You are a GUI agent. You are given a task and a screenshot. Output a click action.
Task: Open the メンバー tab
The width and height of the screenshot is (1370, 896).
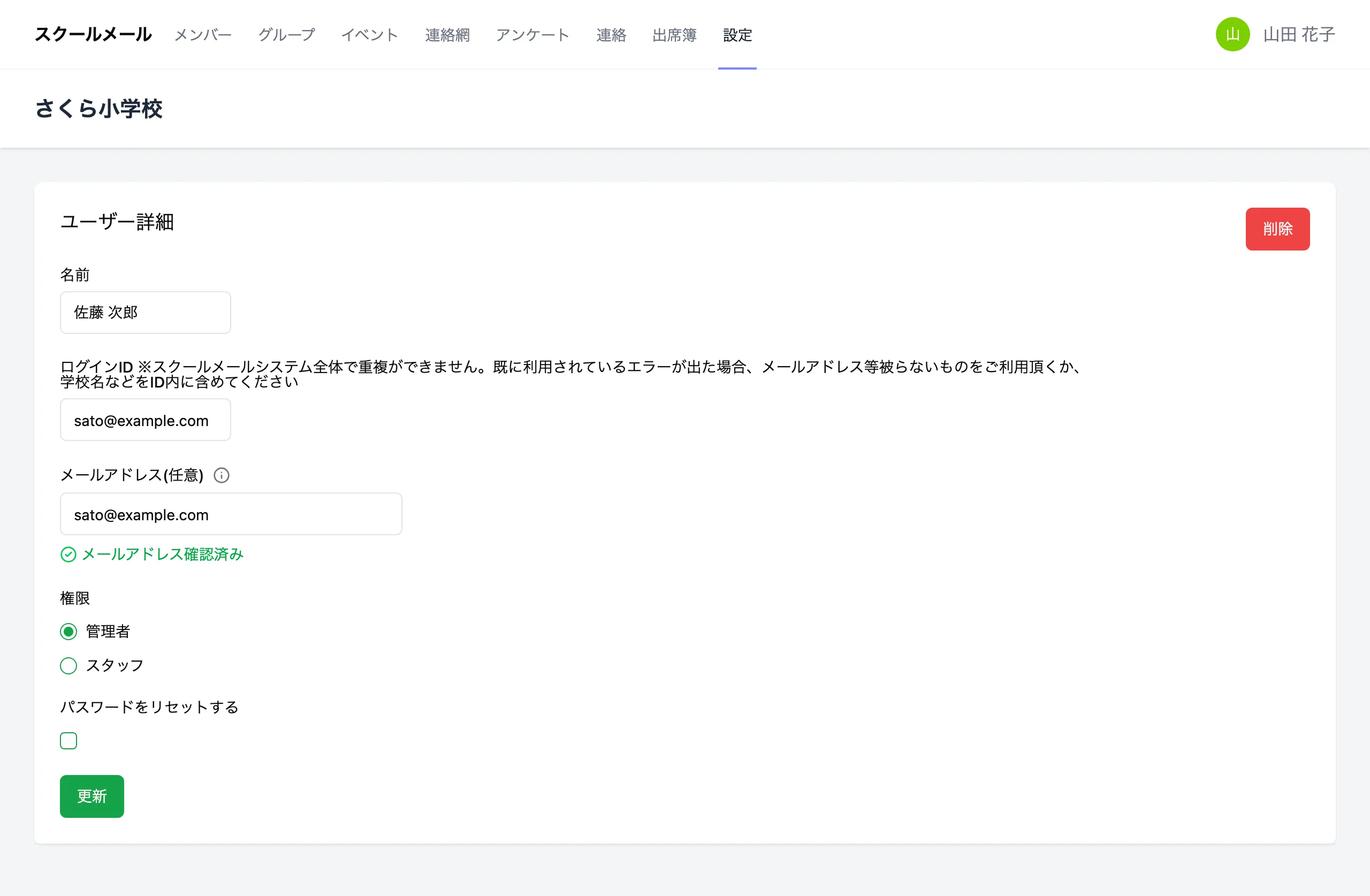(x=203, y=35)
